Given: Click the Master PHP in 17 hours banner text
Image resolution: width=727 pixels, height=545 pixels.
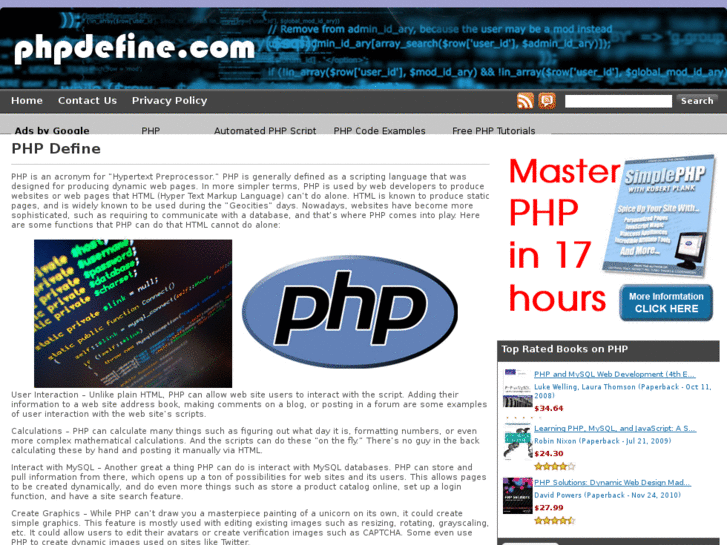Looking at the screenshot, I should tap(563, 235).
